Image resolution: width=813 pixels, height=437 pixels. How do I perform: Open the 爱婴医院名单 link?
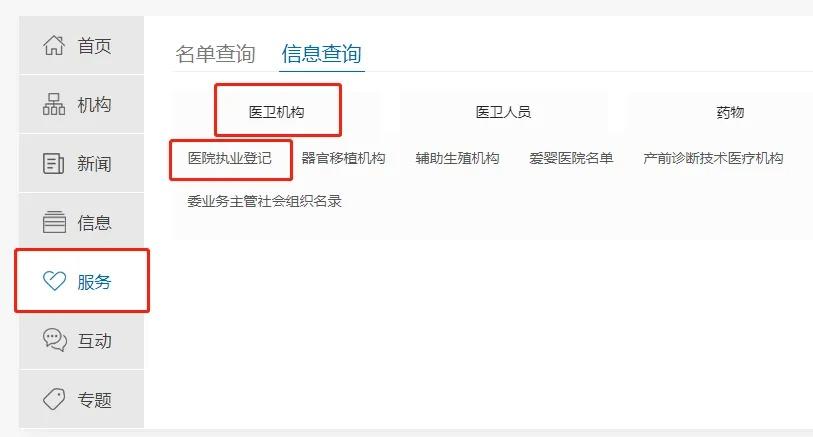click(571, 158)
